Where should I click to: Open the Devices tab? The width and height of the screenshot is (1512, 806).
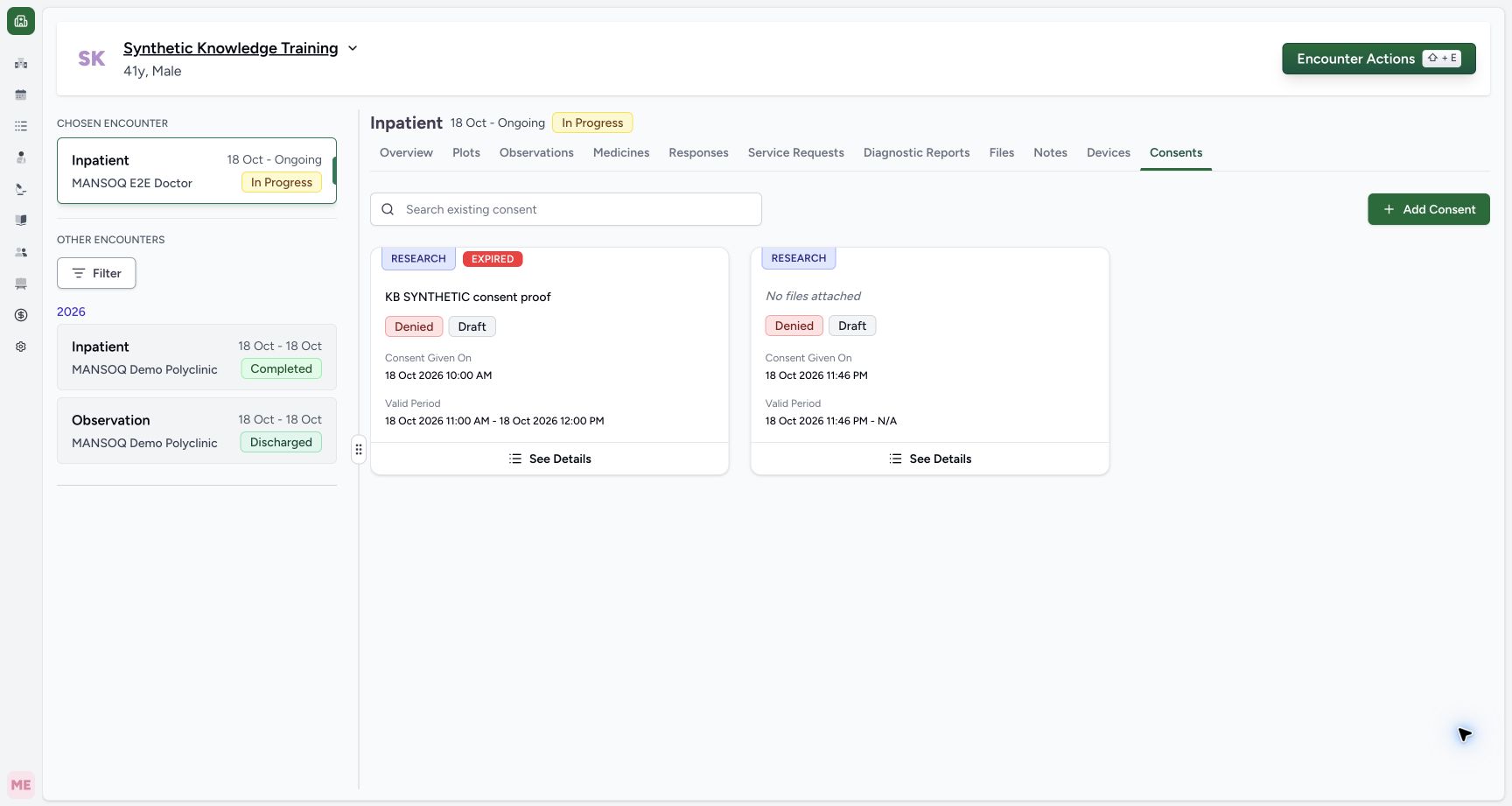(x=1109, y=152)
